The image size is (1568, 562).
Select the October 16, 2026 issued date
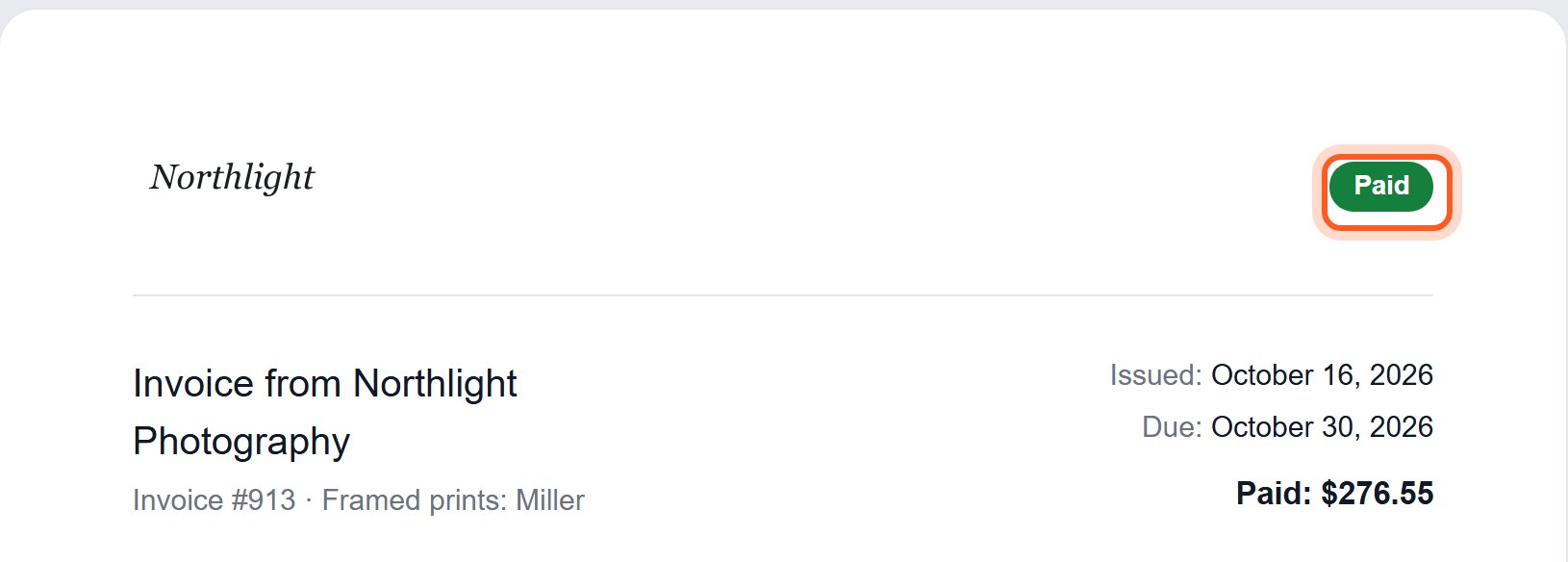click(1322, 375)
